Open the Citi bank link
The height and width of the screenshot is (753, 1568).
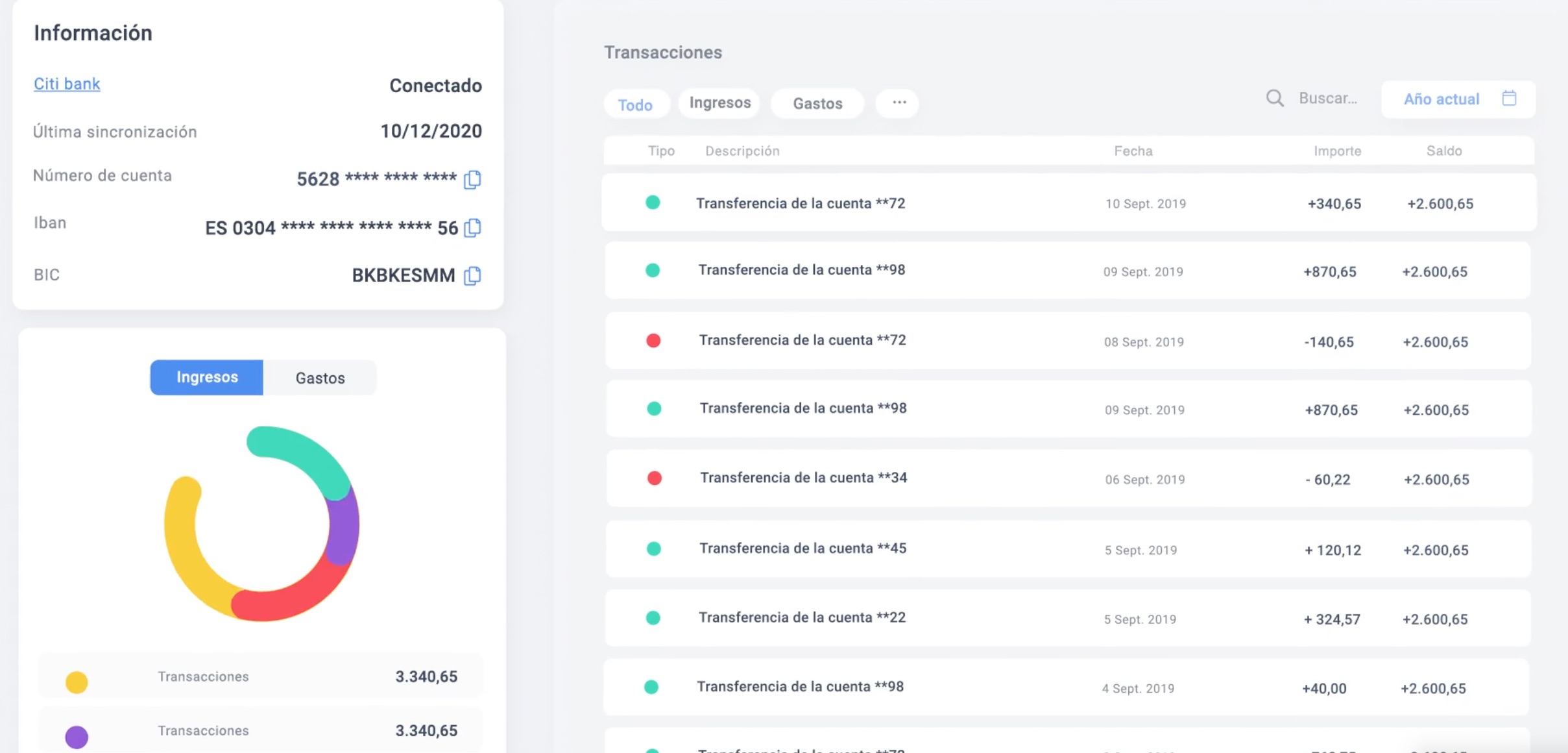66,83
